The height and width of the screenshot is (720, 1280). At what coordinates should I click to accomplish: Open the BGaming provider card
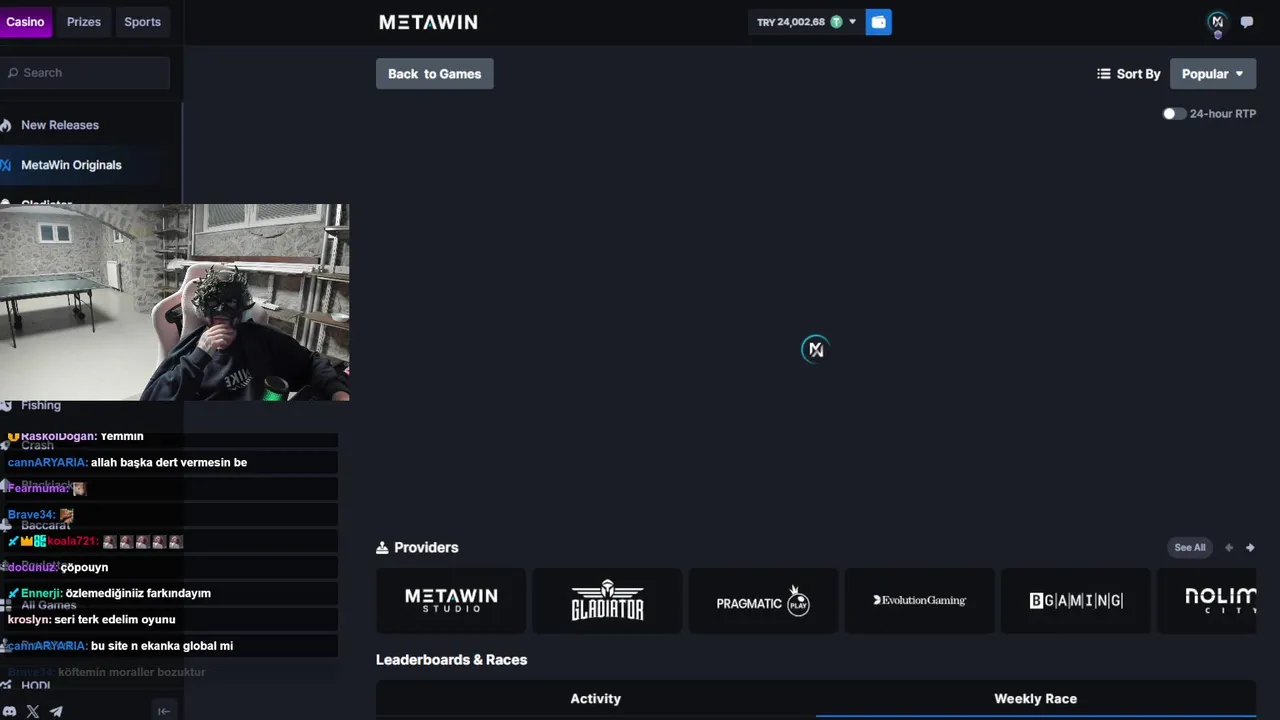[x=1076, y=601]
